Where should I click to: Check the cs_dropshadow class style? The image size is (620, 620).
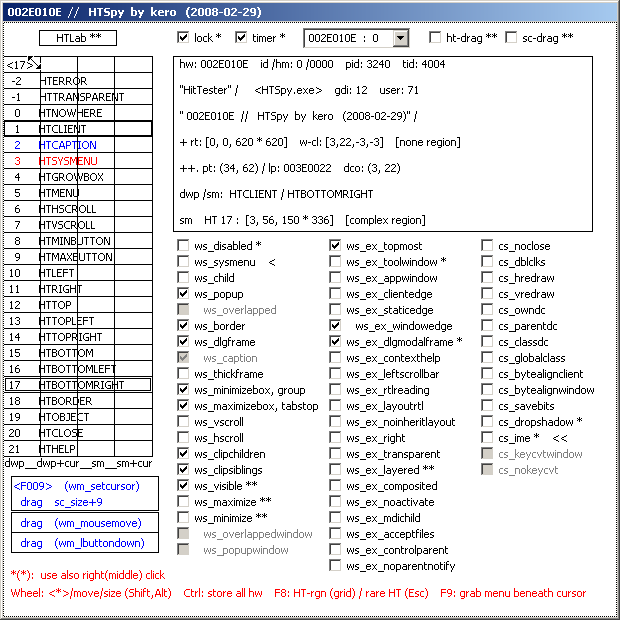pos(488,422)
